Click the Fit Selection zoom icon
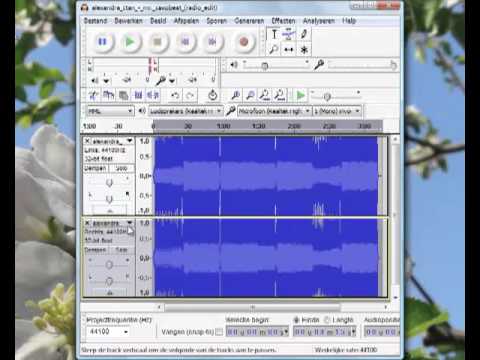This screenshot has height=360, width=480. click(x=265, y=96)
